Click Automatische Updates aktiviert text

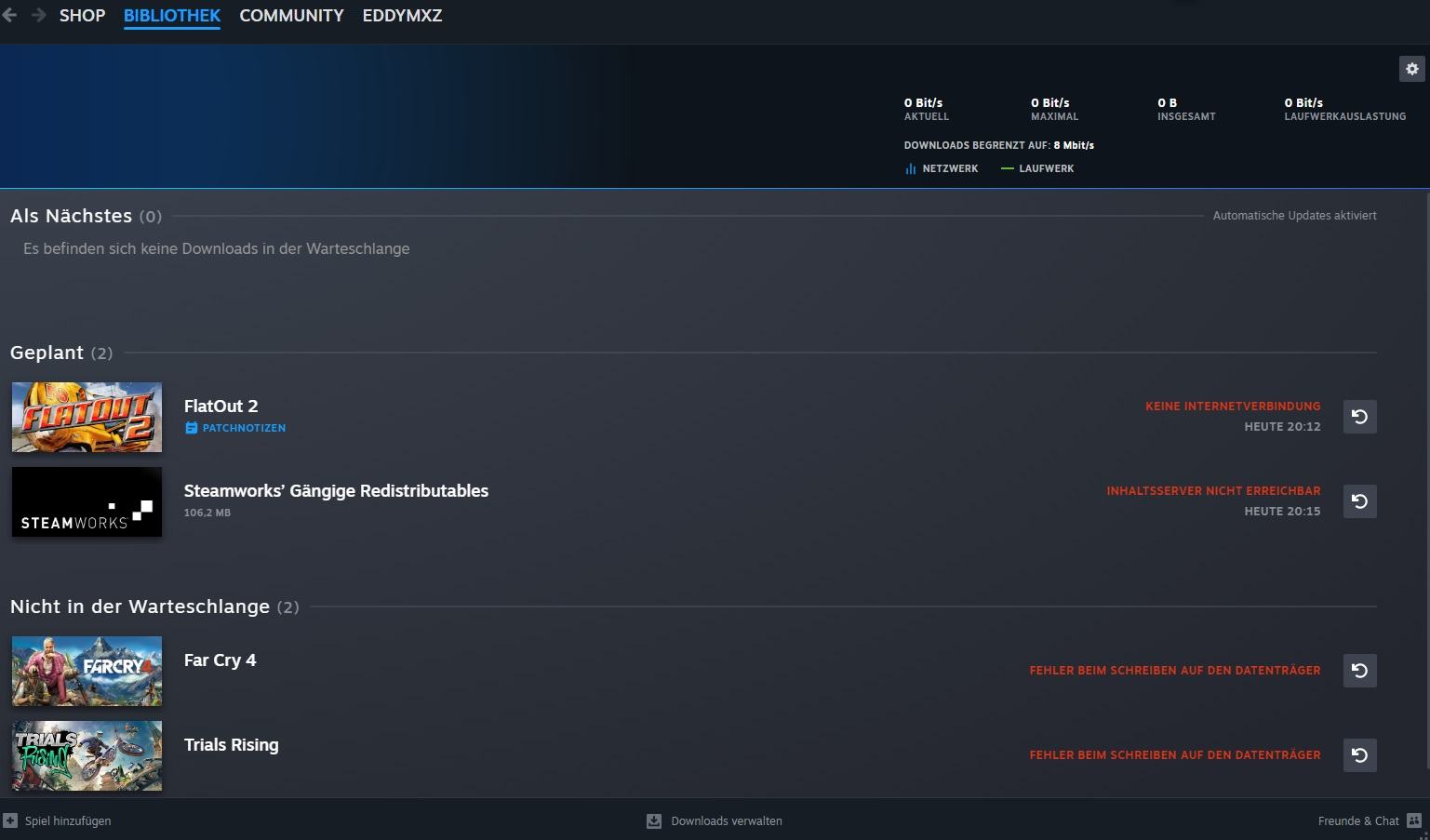tap(1294, 215)
